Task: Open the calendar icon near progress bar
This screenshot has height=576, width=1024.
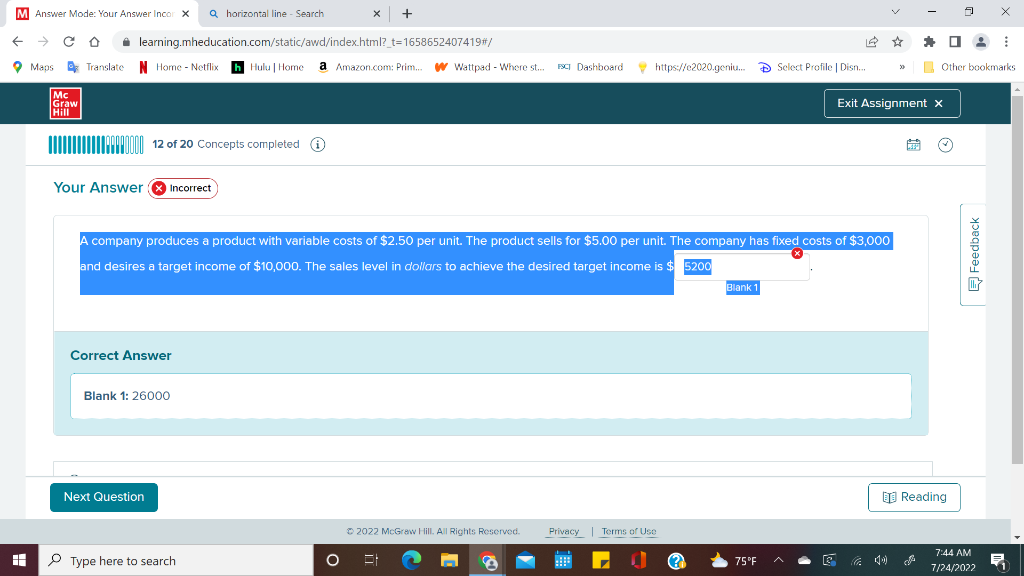Action: coord(913,144)
